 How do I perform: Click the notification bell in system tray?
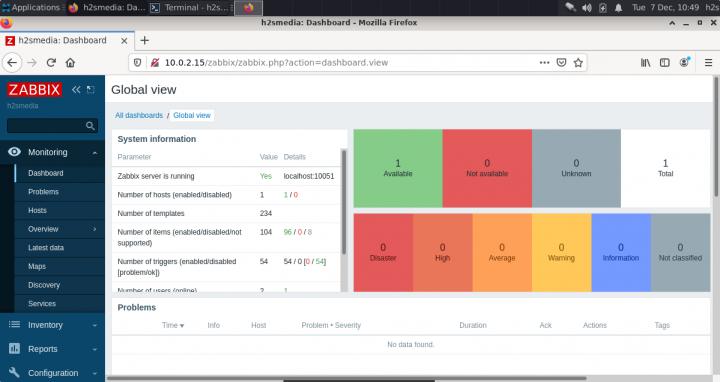coord(619,8)
